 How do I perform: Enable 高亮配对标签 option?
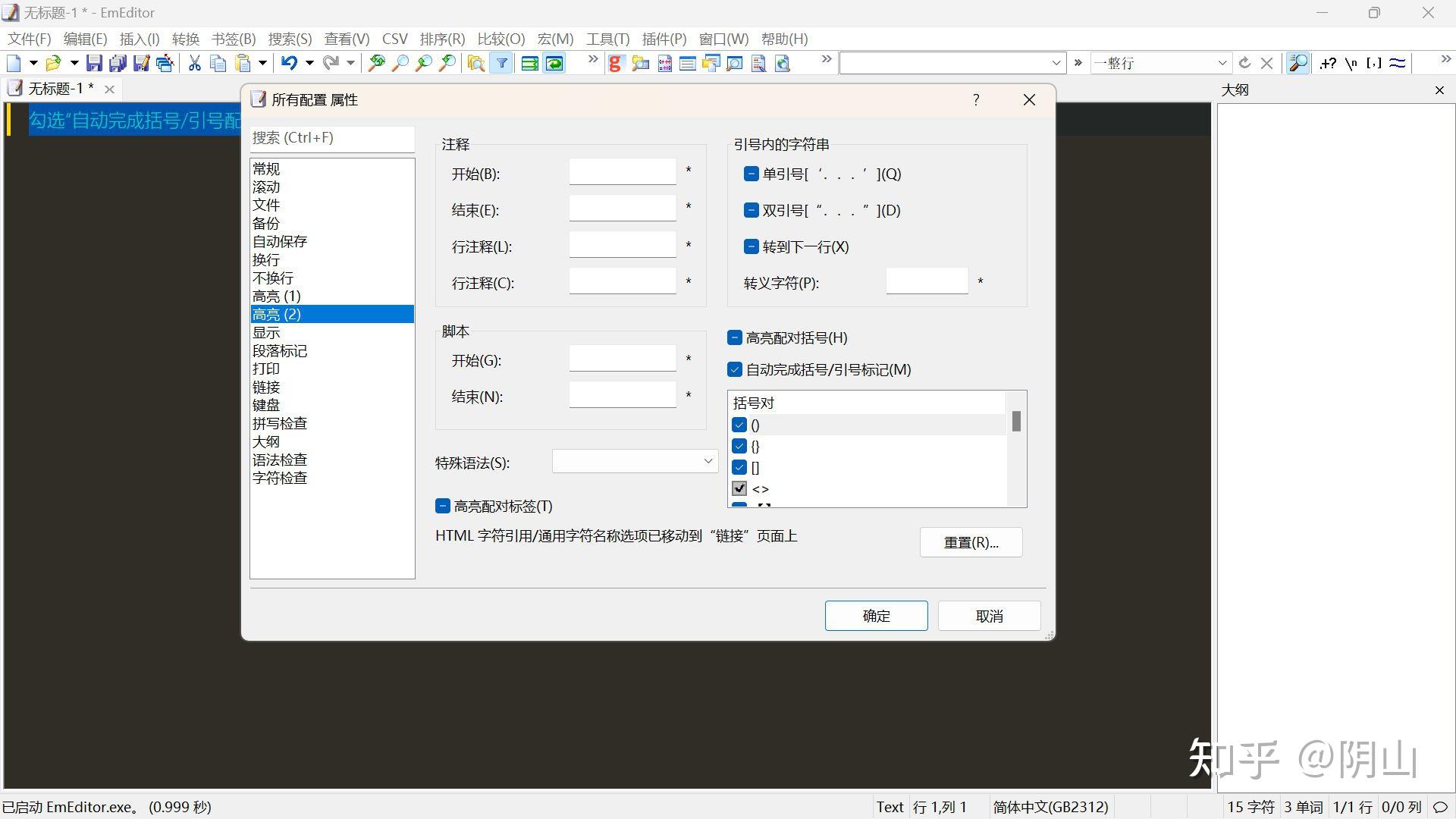[444, 506]
